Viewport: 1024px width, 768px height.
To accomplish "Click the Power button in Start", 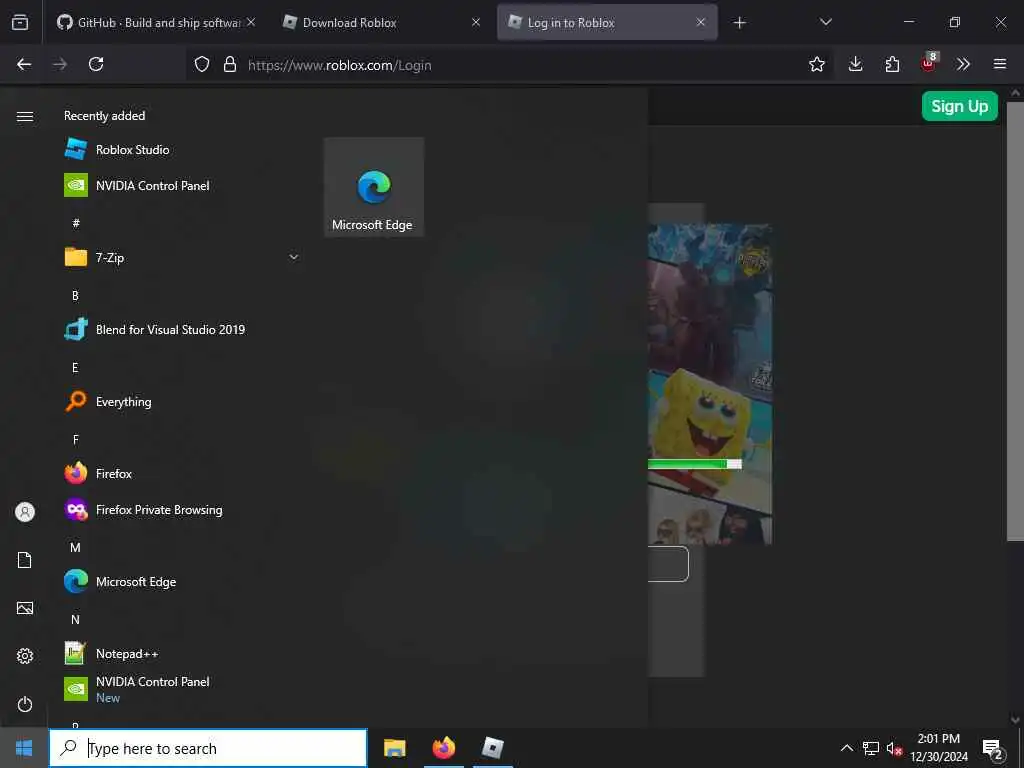I will (x=25, y=704).
